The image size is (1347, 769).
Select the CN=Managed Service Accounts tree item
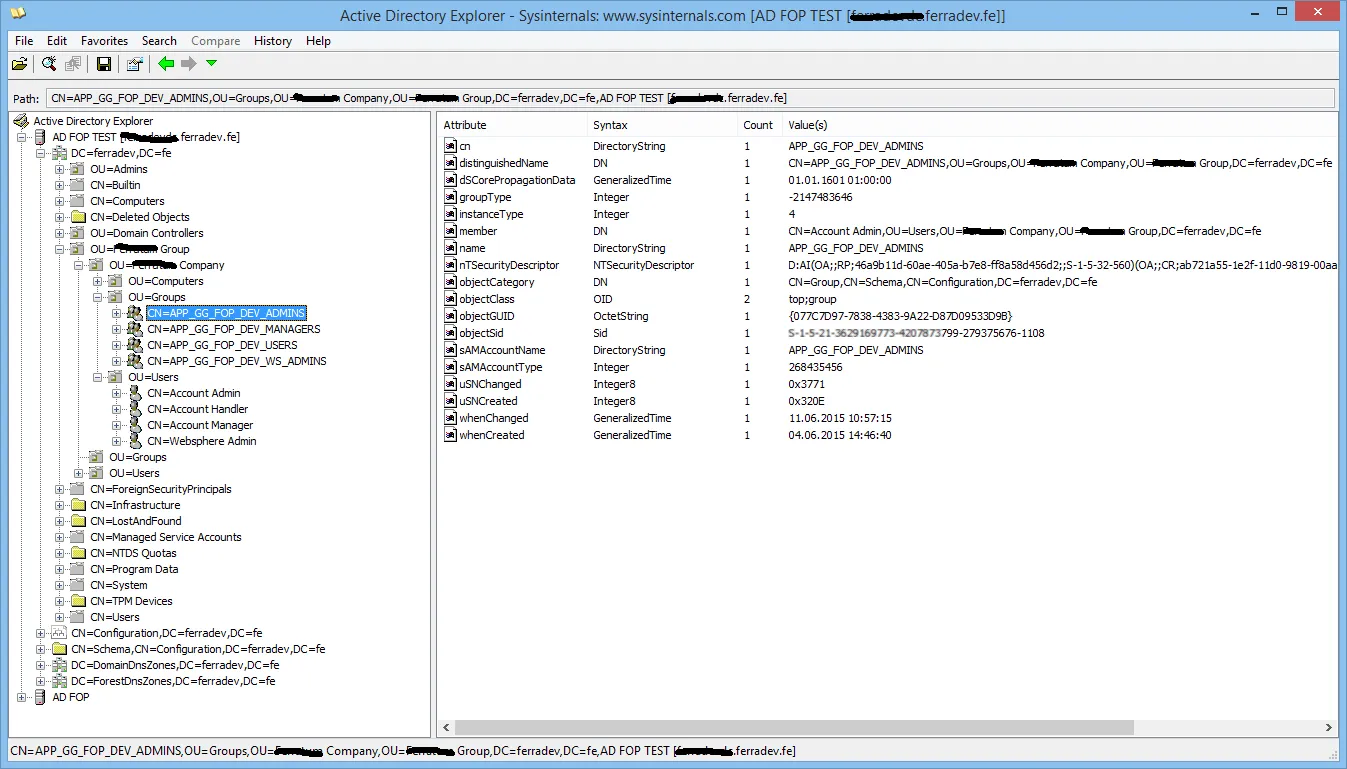(166, 537)
